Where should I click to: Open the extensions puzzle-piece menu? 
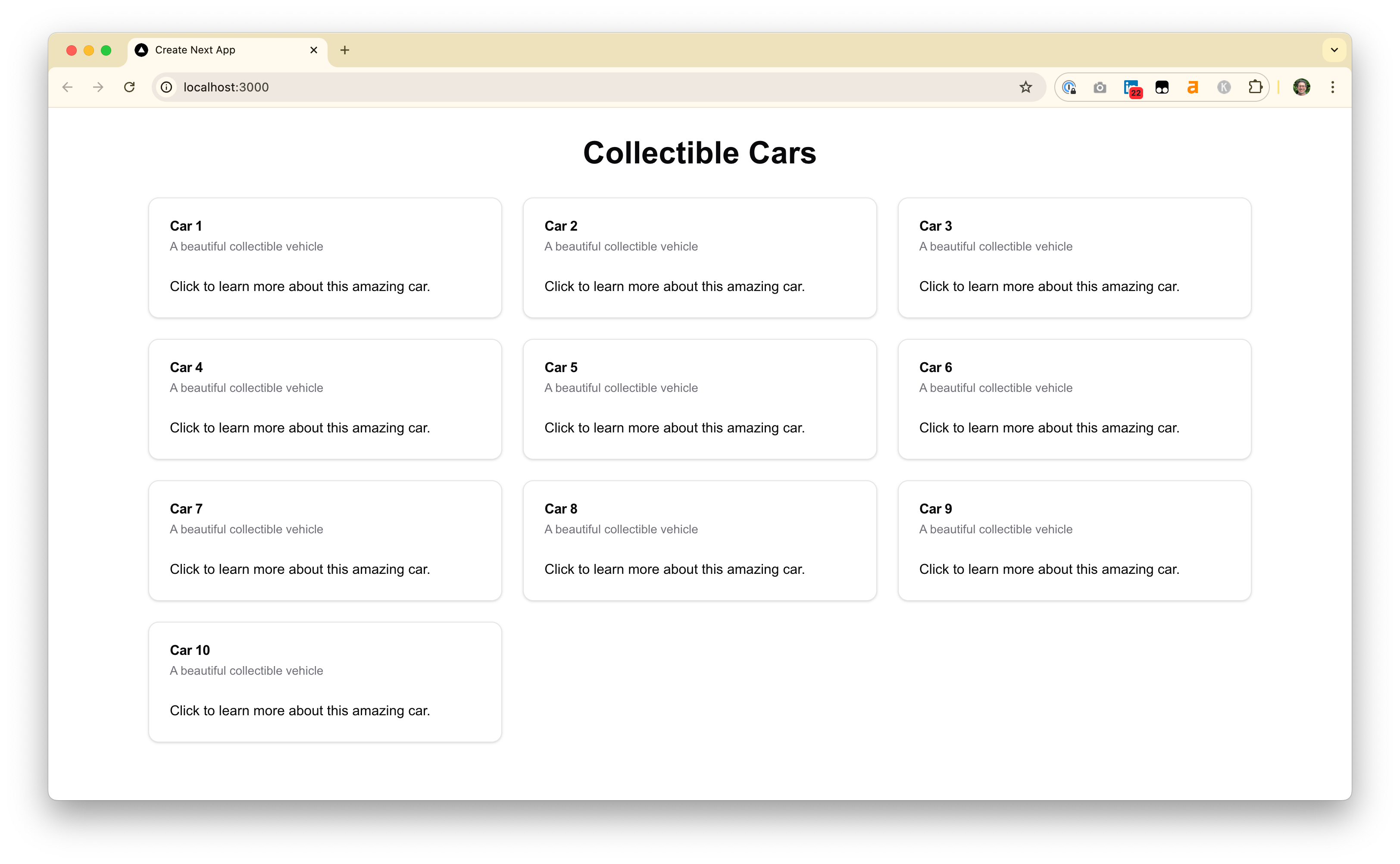pyautogui.click(x=1255, y=87)
